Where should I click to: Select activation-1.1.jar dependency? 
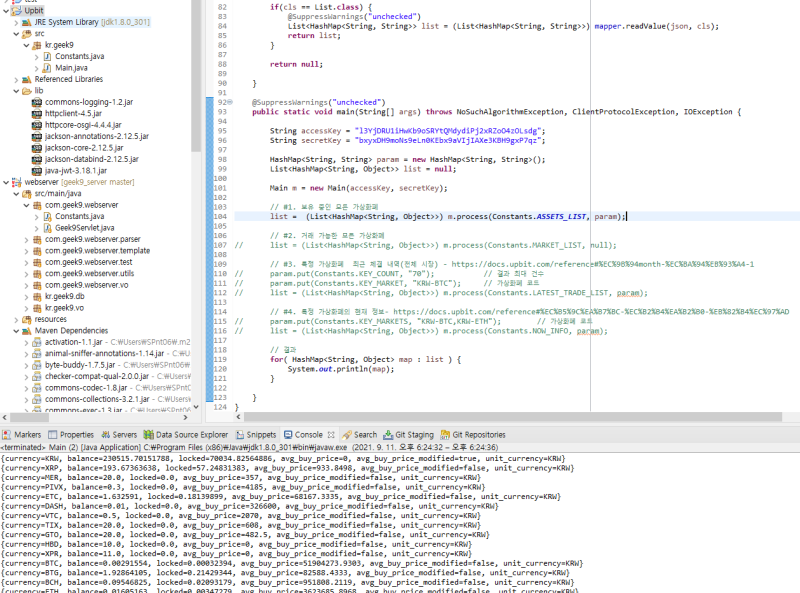[73, 342]
